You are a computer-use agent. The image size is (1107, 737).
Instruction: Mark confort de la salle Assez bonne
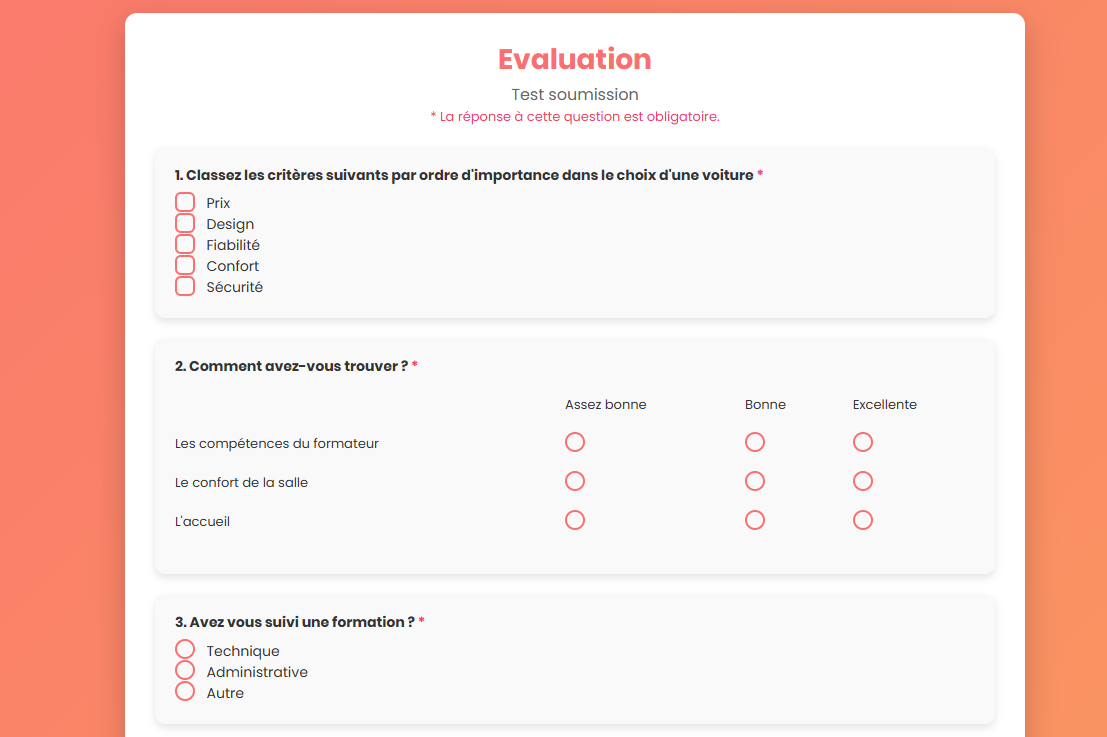click(x=575, y=481)
